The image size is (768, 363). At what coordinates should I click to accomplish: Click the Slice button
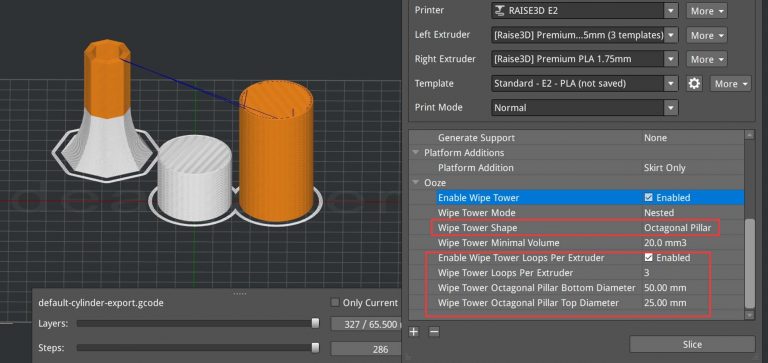692,344
